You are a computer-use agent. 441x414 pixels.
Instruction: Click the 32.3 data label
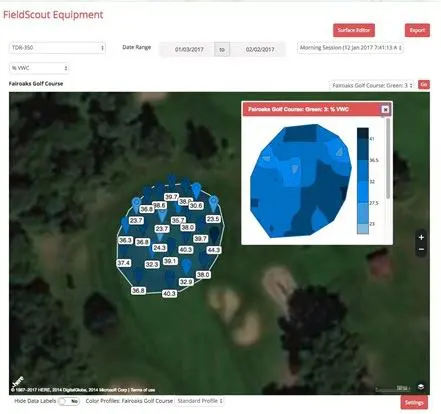152,264
